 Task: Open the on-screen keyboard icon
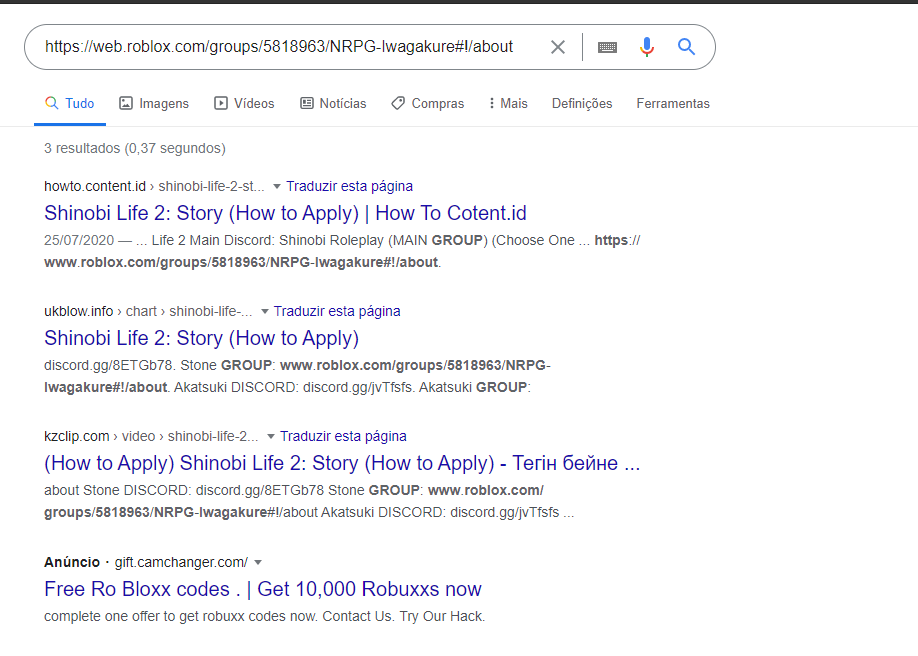coord(607,47)
